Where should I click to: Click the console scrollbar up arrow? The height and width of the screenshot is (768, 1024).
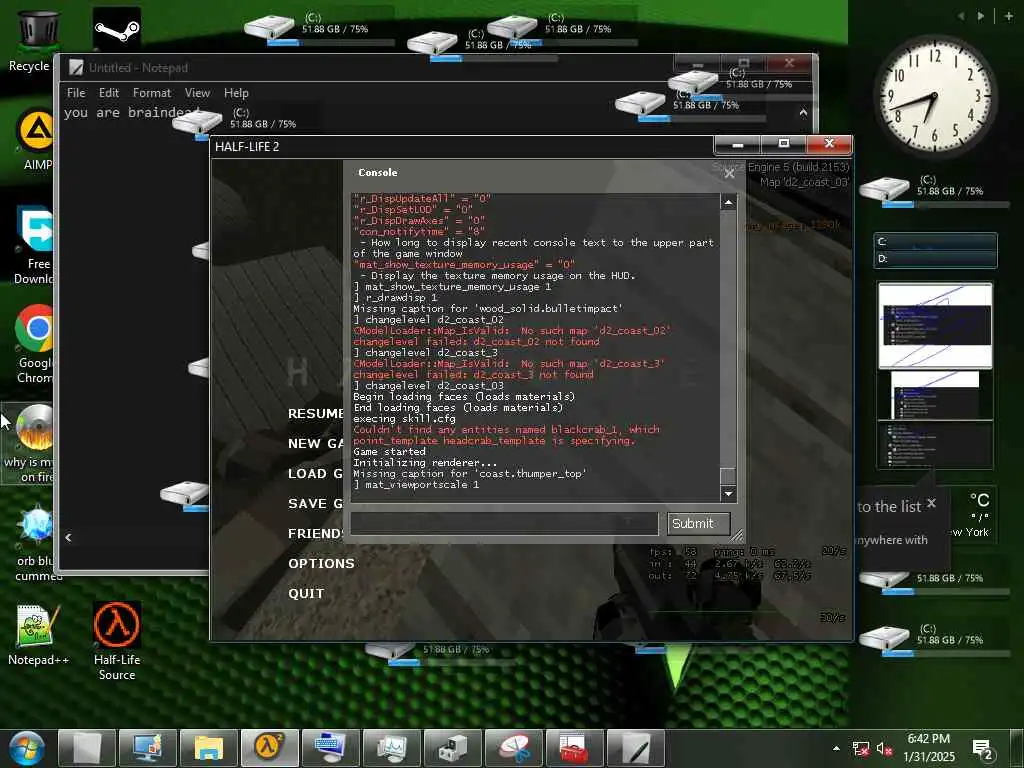728,202
